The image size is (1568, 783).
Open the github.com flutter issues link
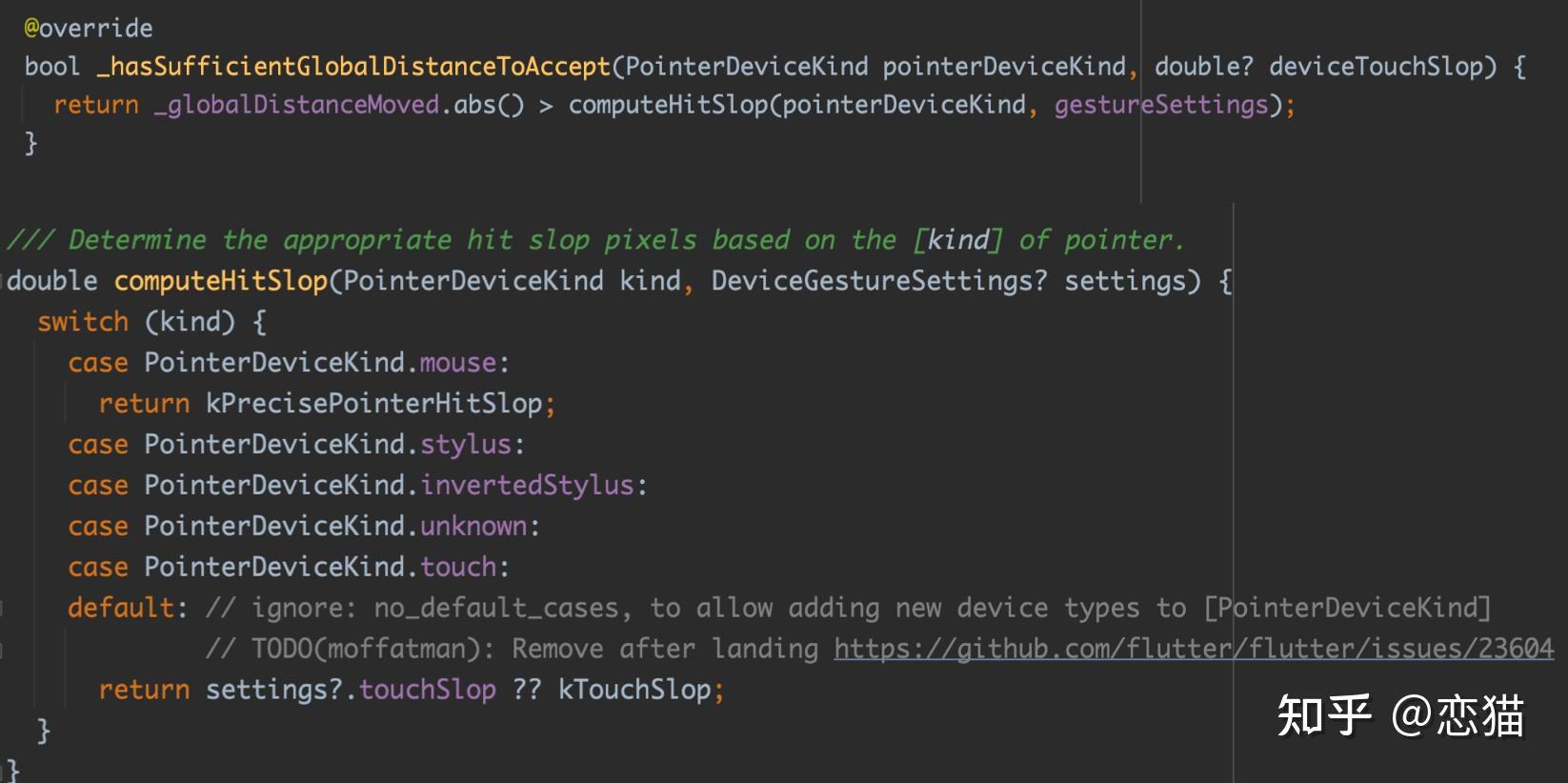click(x=1194, y=649)
